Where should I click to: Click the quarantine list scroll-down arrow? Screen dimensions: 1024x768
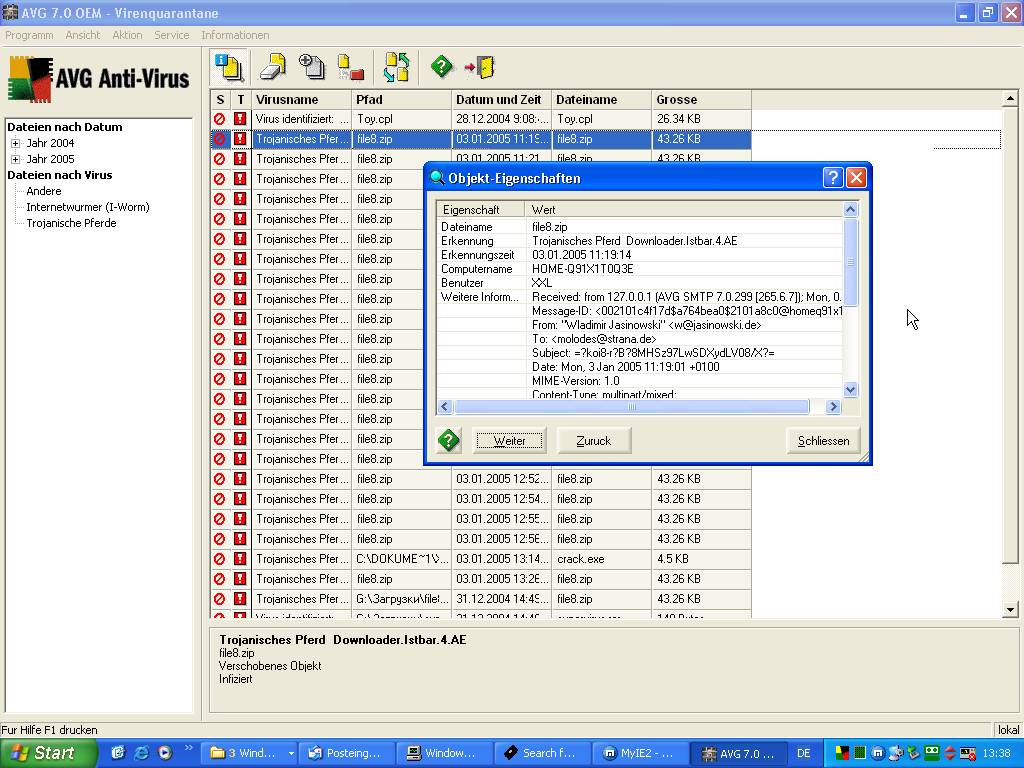click(x=1010, y=610)
